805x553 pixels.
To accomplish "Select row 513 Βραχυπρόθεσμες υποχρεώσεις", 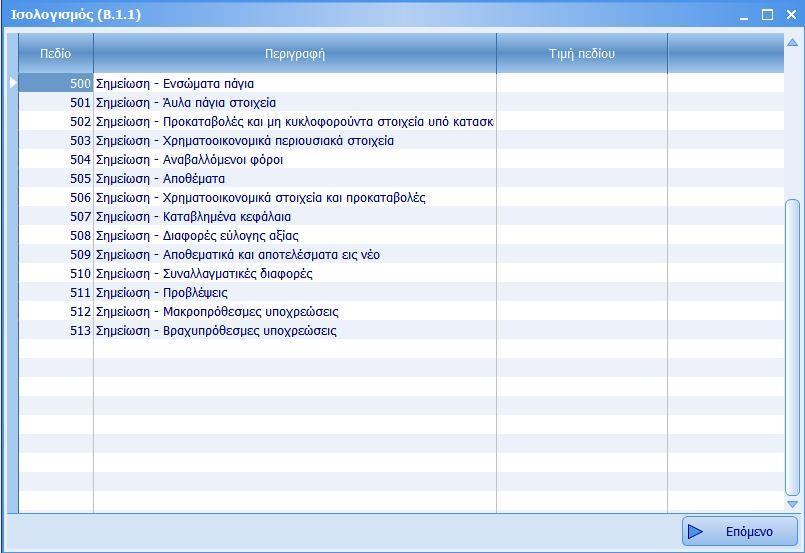I will [401, 330].
